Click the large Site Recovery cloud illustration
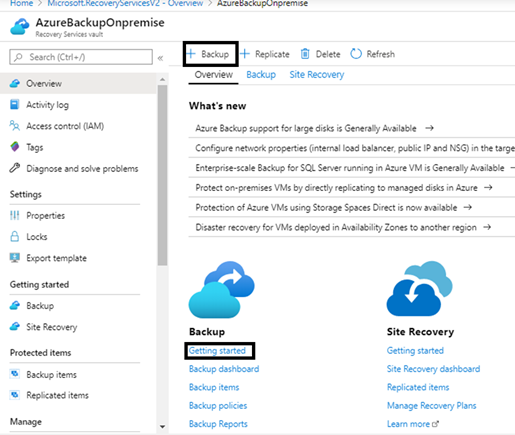 coord(419,289)
